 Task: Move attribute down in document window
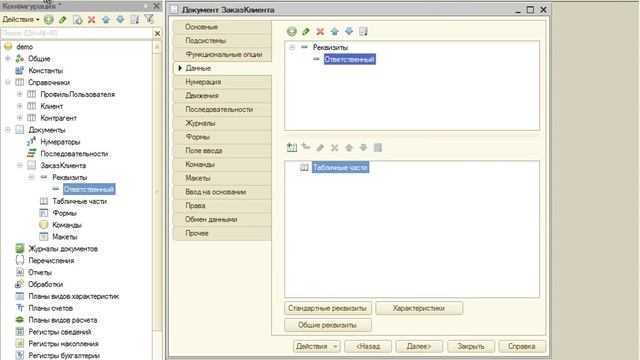pyautogui.click(x=349, y=31)
